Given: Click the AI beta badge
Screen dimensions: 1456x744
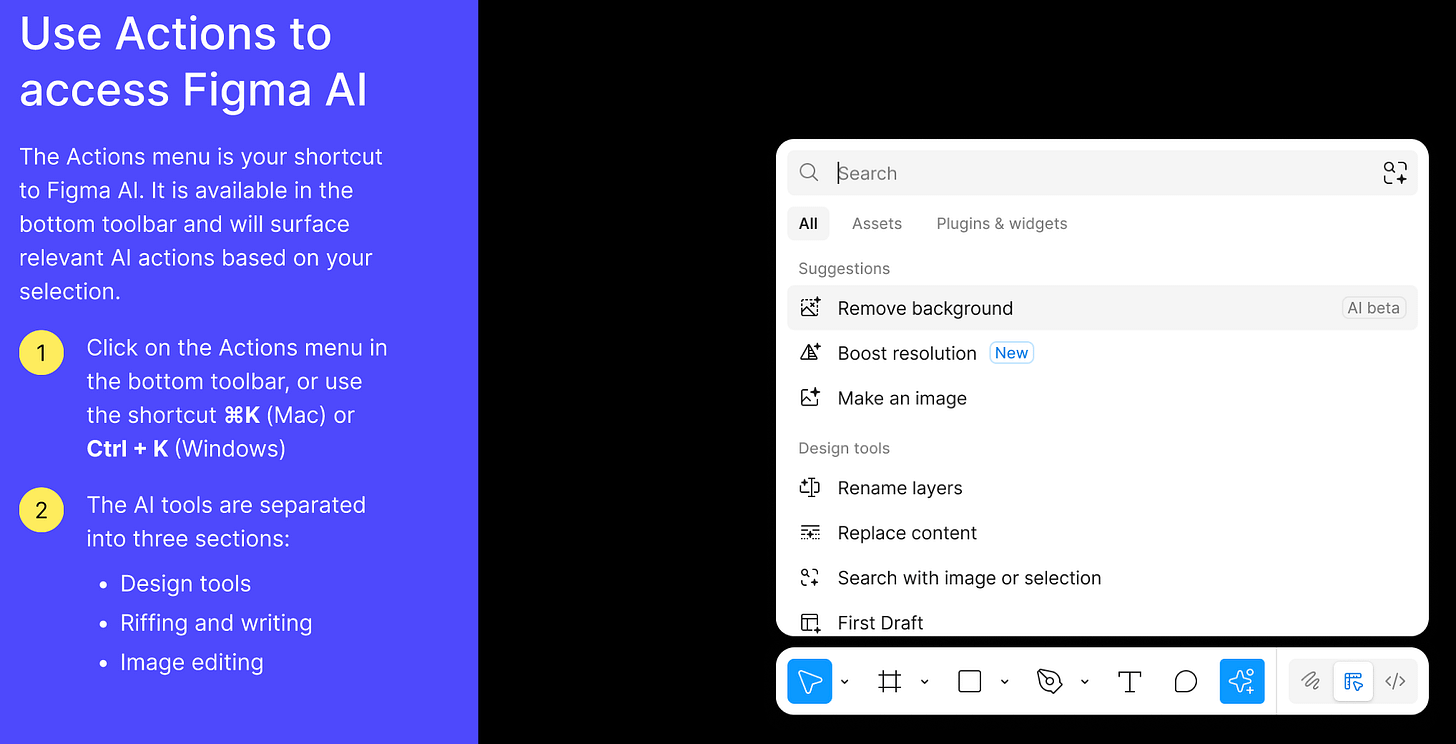Looking at the screenshot, I should pyautogui.click(x=1374, y=308).
